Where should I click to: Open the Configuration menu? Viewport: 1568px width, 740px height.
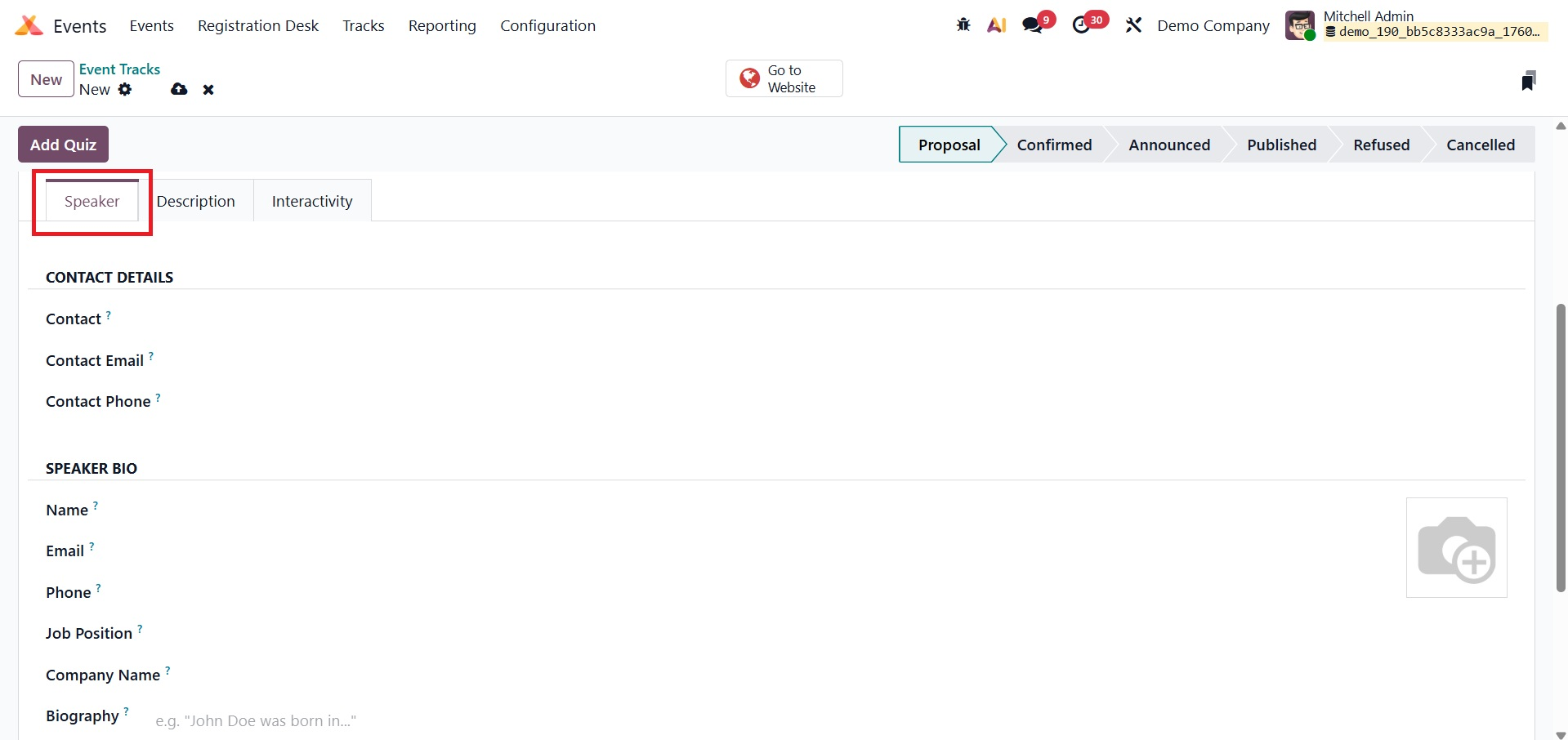pyautogui.click(x=547, y=26)
